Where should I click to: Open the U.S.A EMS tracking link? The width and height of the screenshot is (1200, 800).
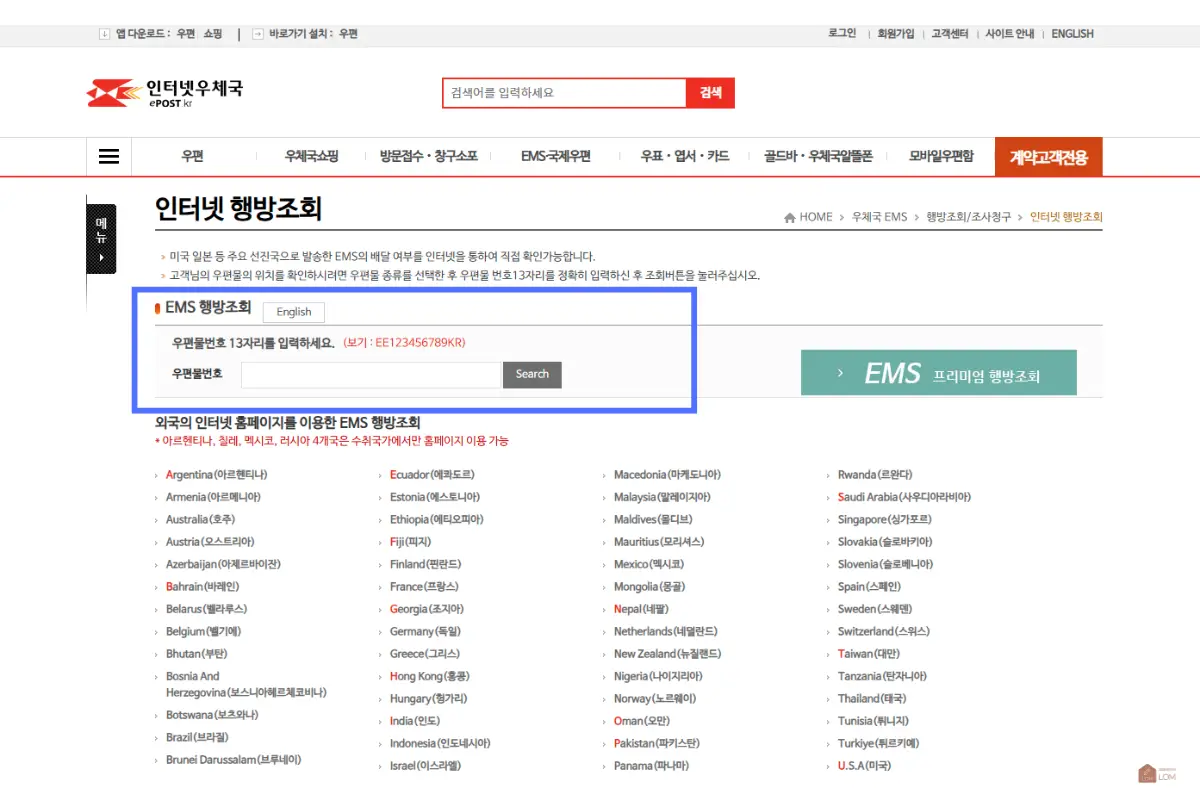click(x=862, y=766)
